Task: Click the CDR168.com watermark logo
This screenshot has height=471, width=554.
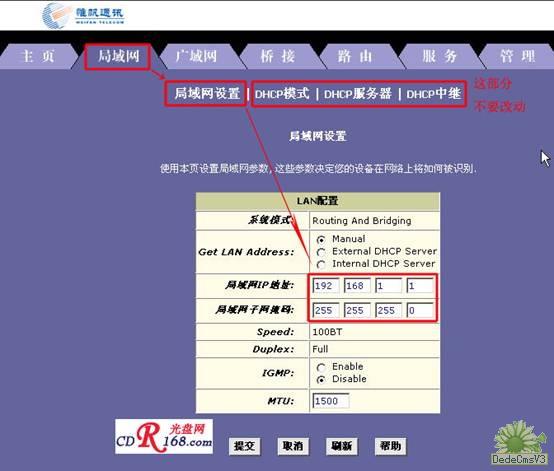Action: coord(164,437)
